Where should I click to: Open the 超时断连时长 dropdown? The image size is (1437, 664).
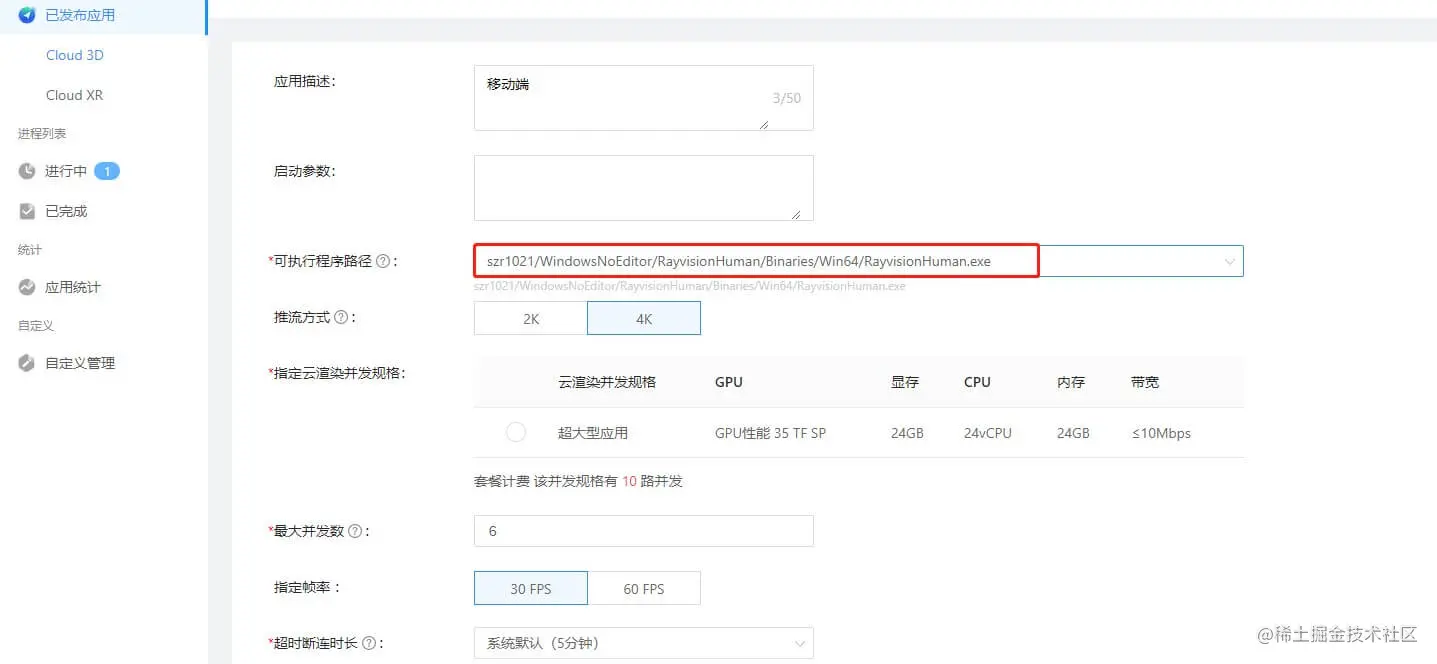pyautogui.click(x=644, y=643)
